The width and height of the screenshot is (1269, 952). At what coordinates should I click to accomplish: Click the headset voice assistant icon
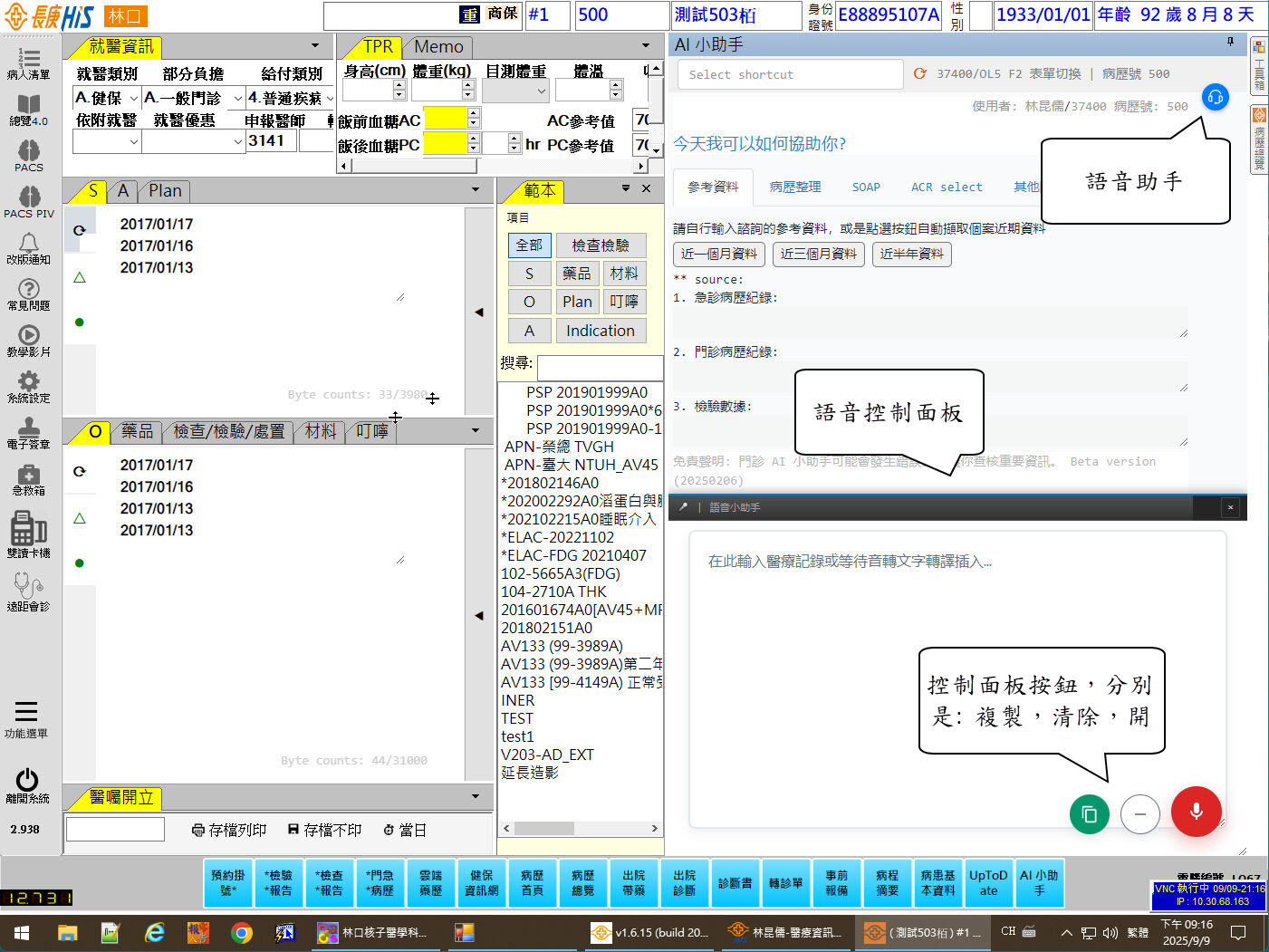click(1215, 97)
